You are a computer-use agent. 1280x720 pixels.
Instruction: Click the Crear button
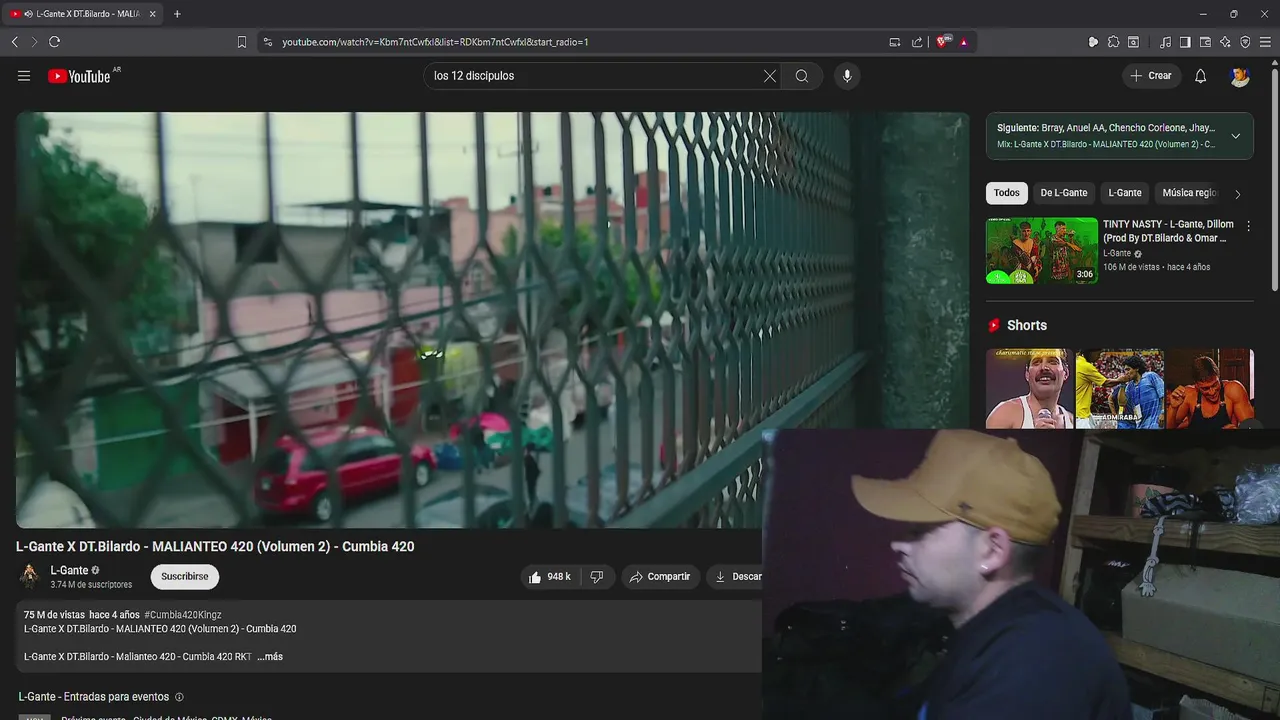coord(1151,76)
